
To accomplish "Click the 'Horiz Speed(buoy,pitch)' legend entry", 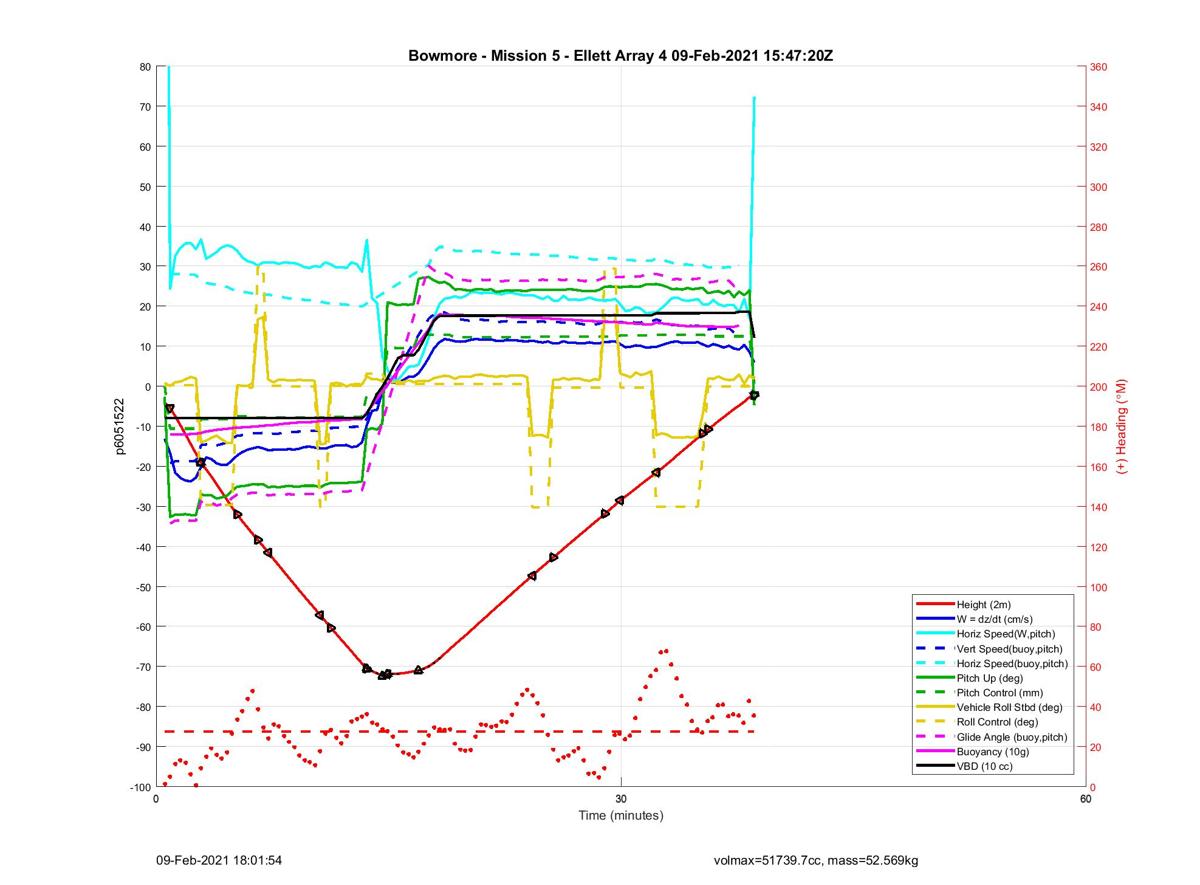I will [1013, 663].
